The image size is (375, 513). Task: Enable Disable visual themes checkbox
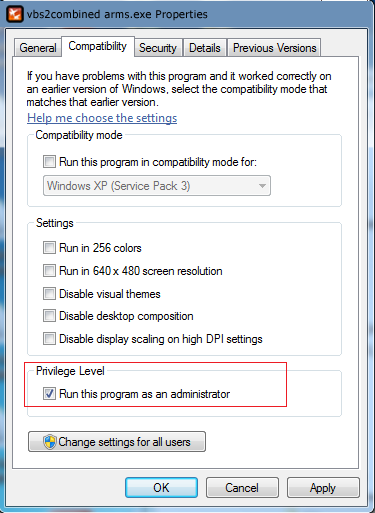point(49,294)
